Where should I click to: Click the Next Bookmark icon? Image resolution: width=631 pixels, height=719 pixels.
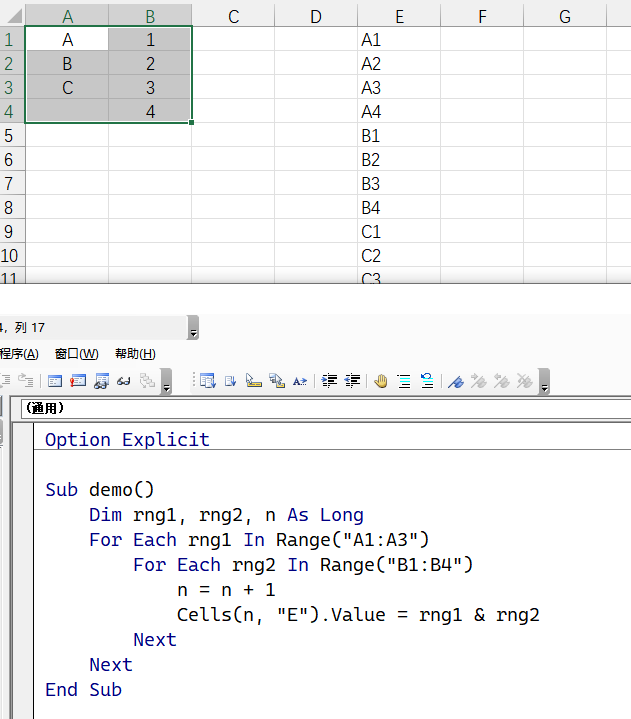479,381
